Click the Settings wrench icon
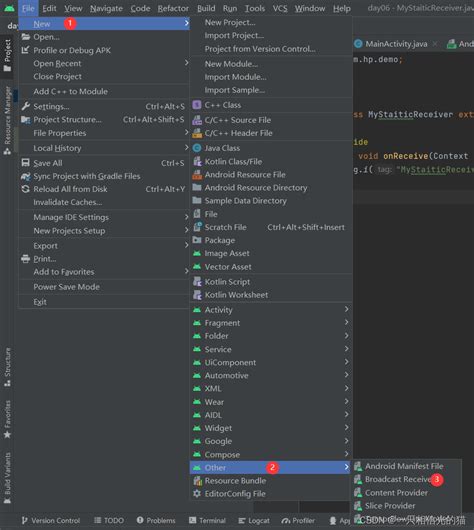This screenshot has height=530, width=474. click(26, 106)
